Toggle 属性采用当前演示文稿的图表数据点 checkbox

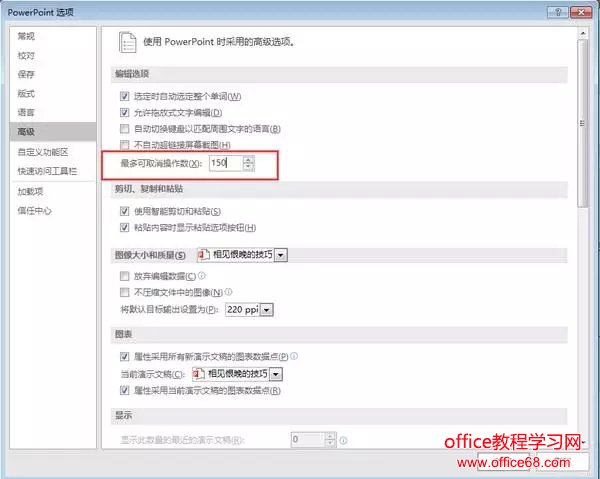[x=124, y=391]
